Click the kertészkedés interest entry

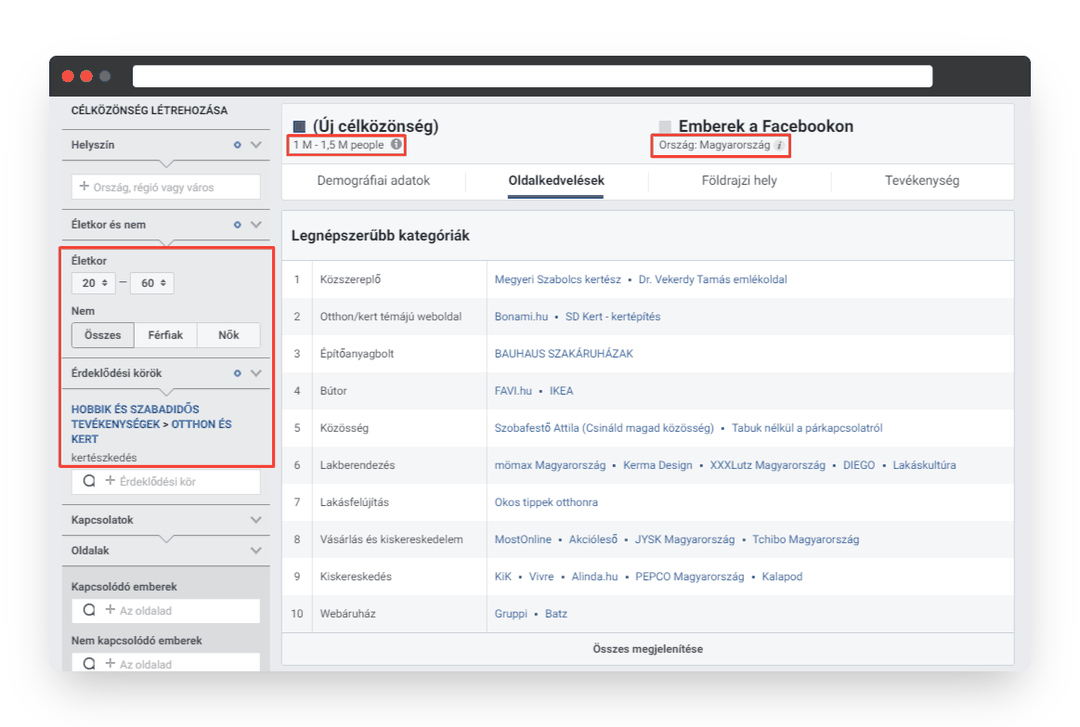[104, 458]
